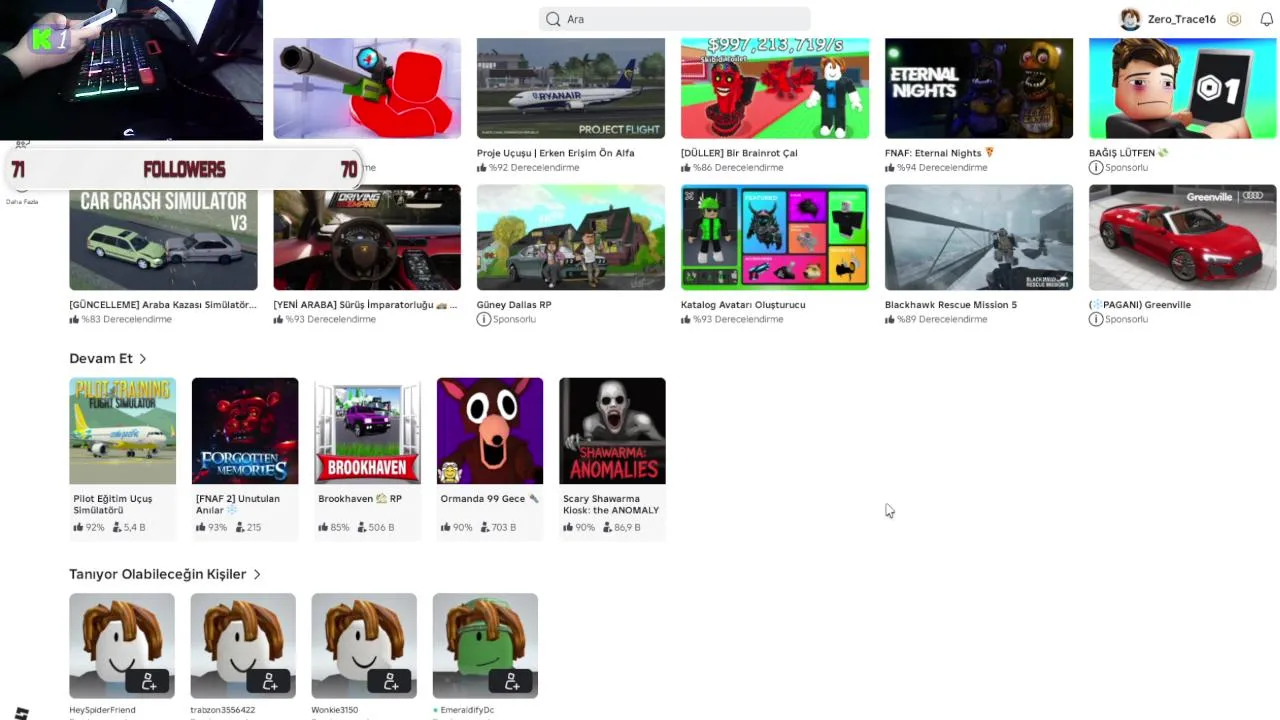This screenshot has width=1280, height=720.
Task: Open Brookhaven RP game thumbnail
Action: pyautogui.click(x=367, y=431)
